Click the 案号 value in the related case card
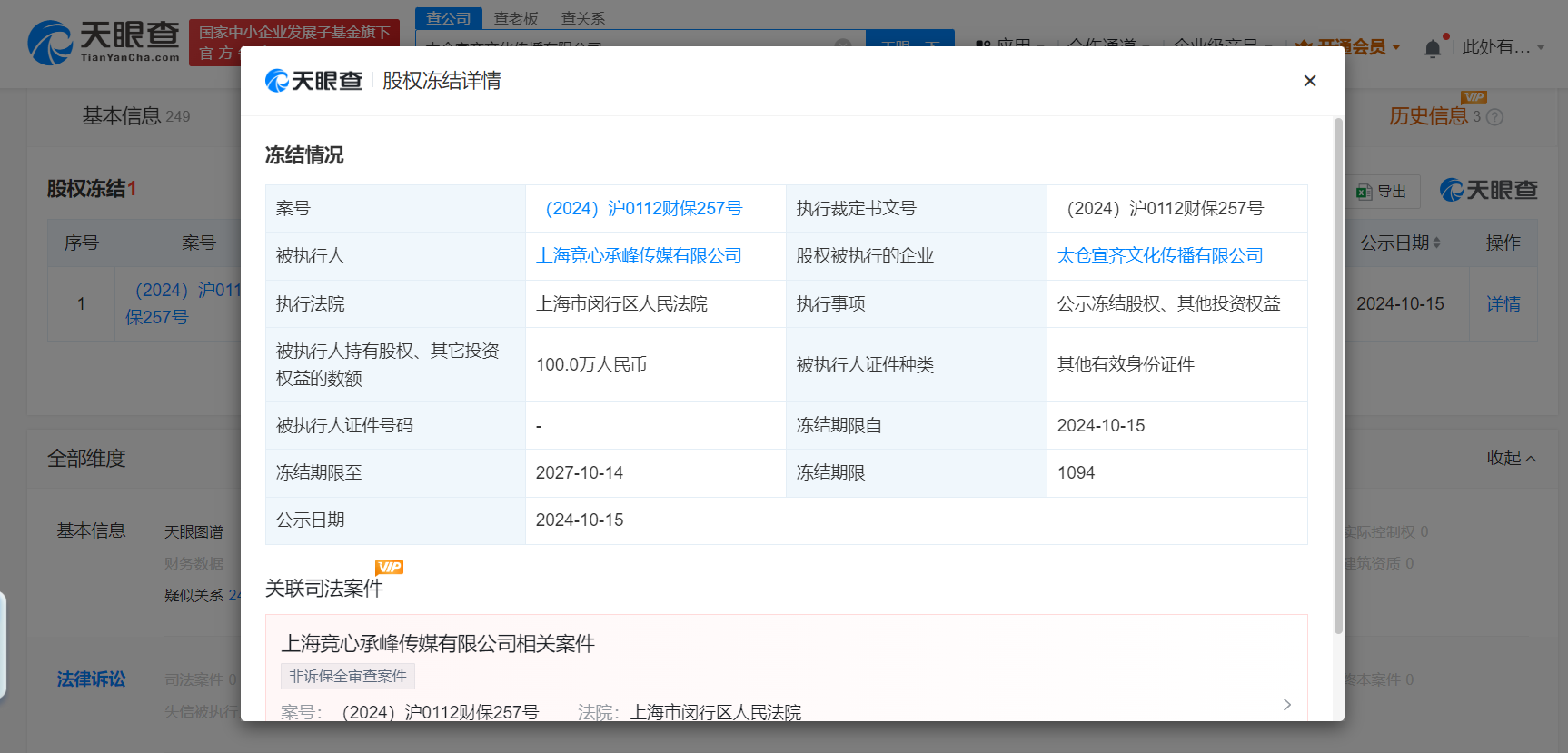This screenshot has height=753, width=1568. click(x=441, y=712)
